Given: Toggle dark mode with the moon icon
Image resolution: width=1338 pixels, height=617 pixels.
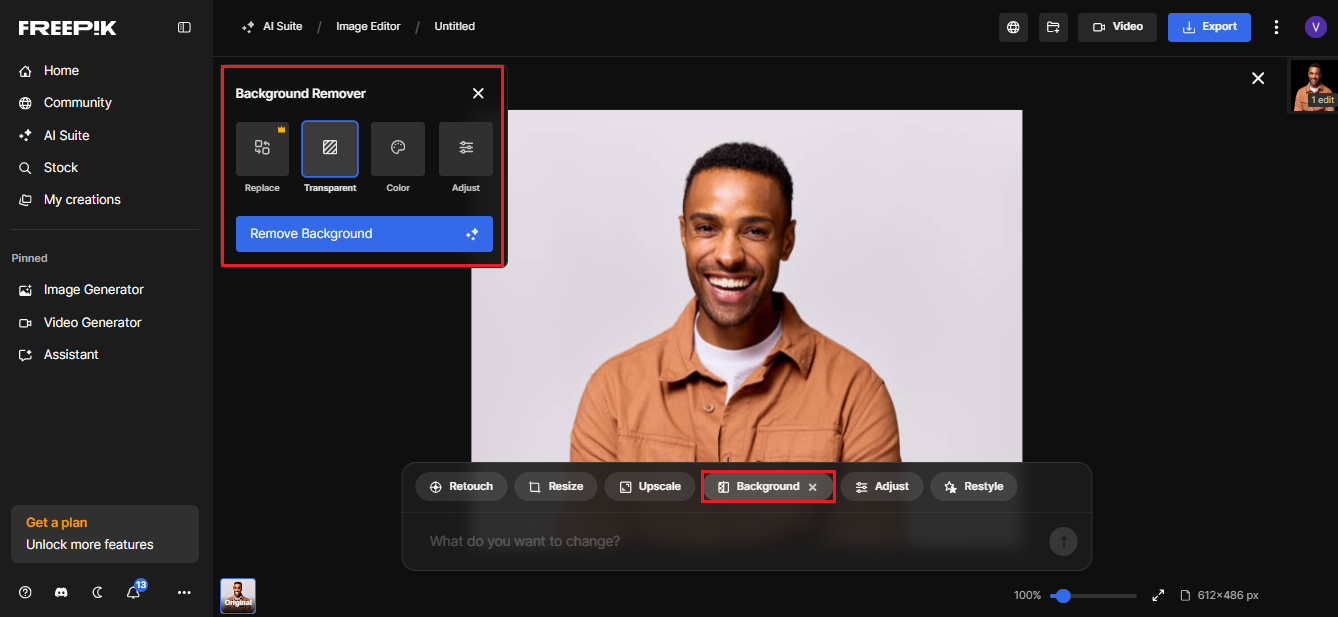Looking at the screenshot, I should coord(97,592).
